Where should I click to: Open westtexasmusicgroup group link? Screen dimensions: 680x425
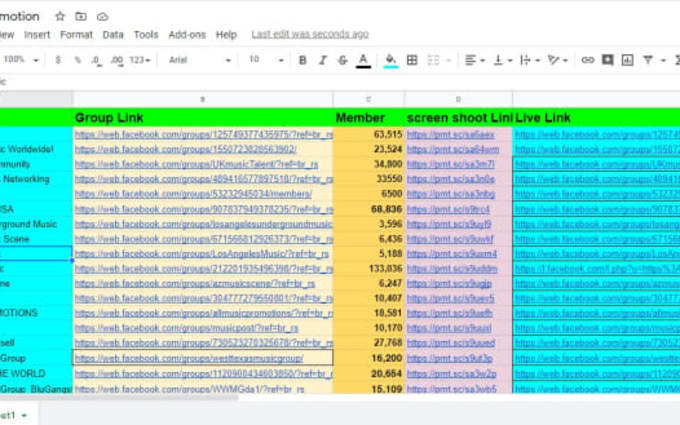click(189, 358)
